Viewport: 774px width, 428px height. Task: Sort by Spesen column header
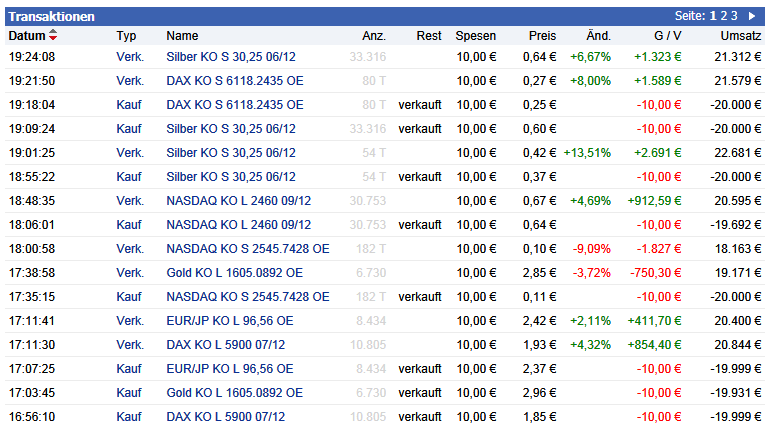(475, 36)
